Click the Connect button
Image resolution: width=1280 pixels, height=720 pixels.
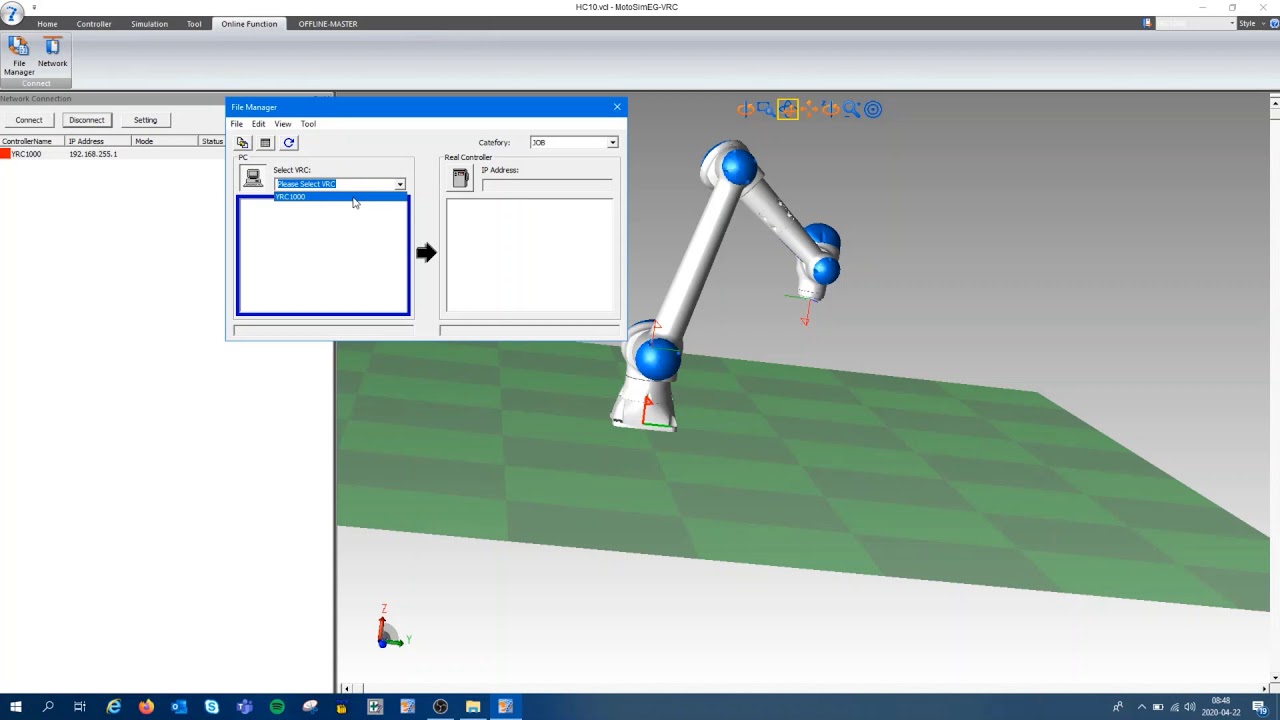(x=29, y=120)
